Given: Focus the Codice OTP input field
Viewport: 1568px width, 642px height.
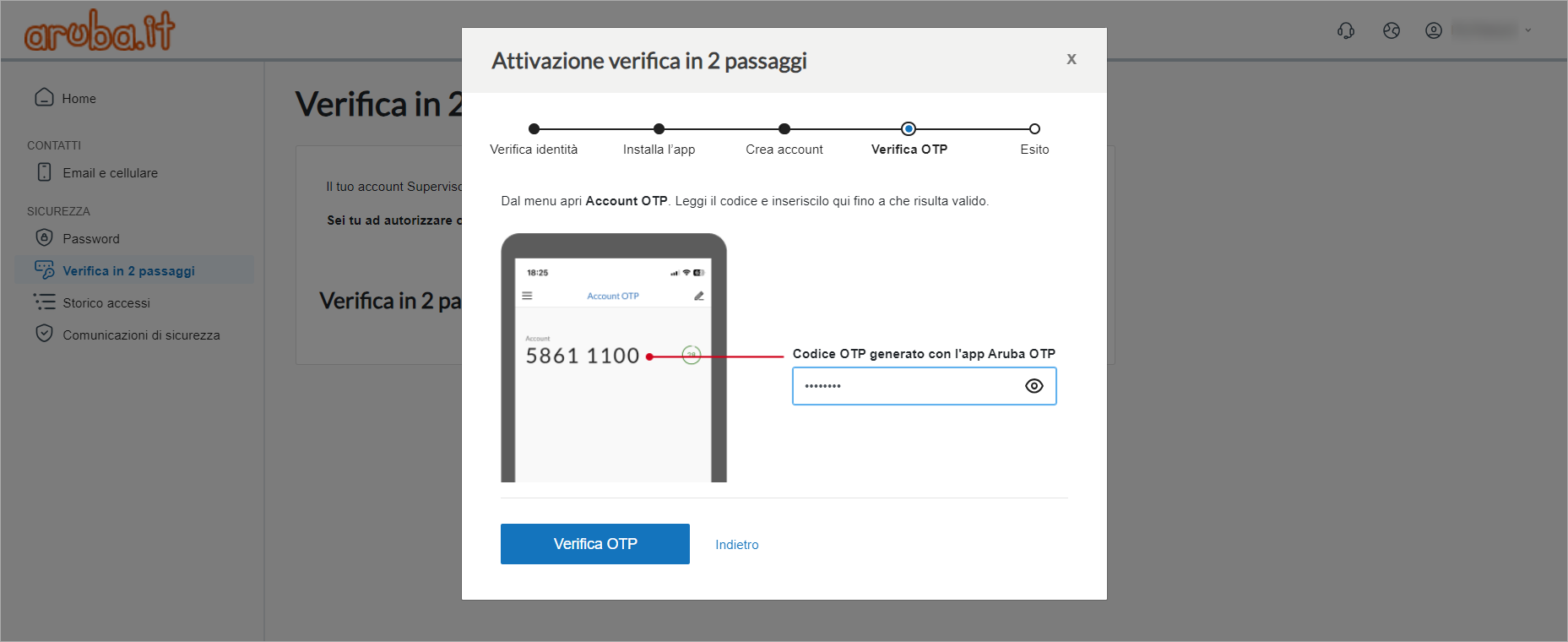Looking at the screenshot, I should tap(903, 386).
